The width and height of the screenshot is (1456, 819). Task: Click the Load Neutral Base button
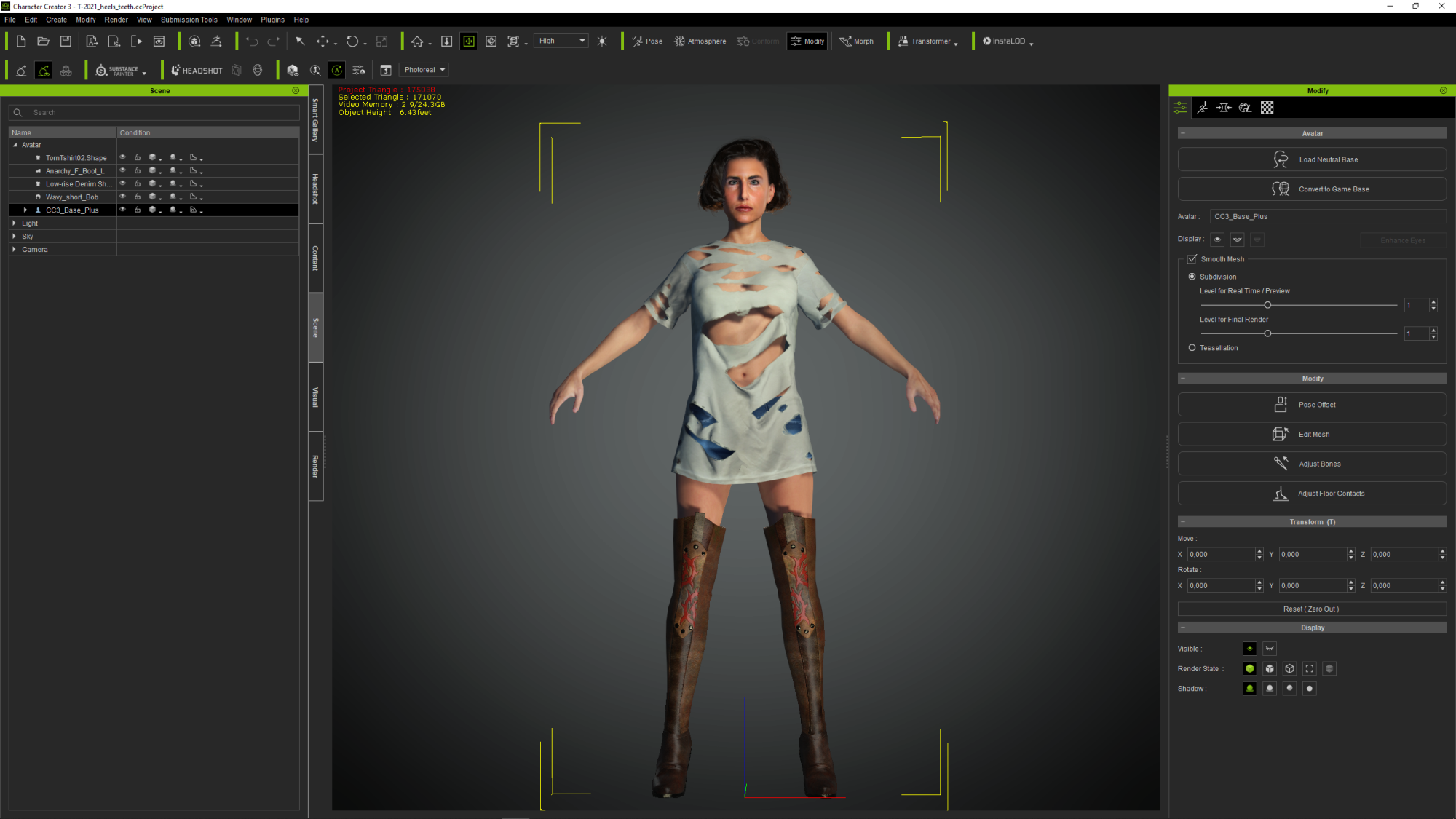pyautogui.click(x=1312, y=159)
